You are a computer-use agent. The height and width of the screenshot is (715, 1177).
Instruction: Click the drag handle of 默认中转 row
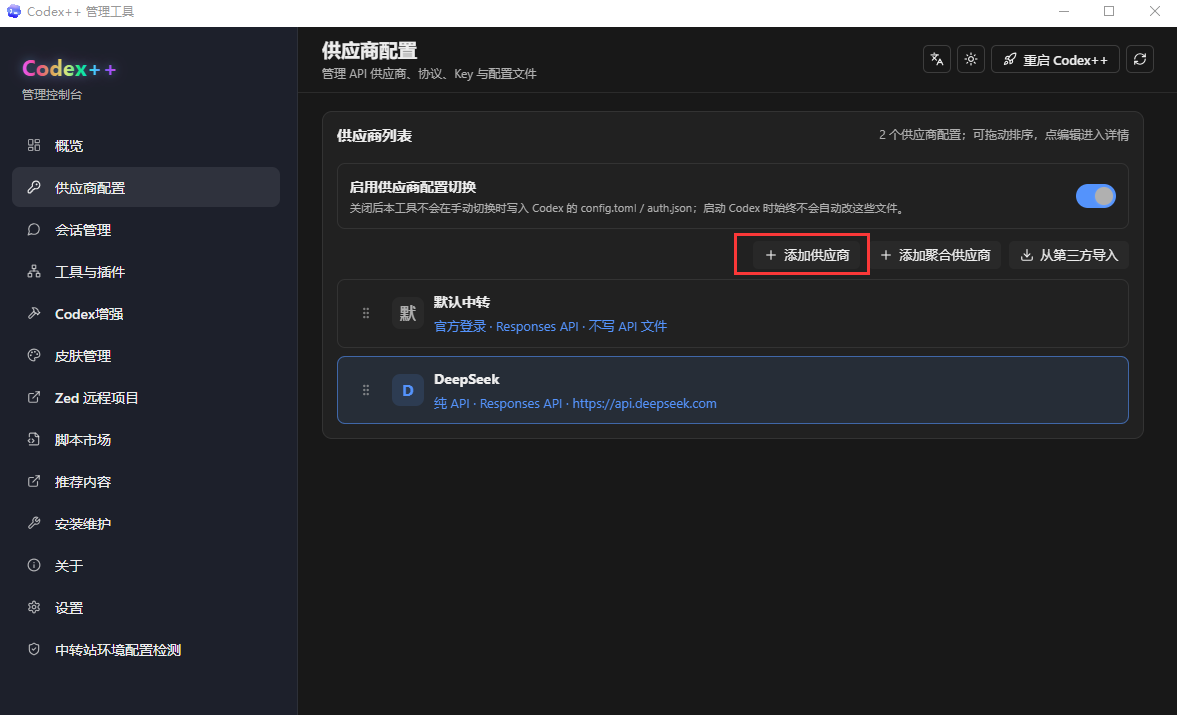click(x=366, y=313)
